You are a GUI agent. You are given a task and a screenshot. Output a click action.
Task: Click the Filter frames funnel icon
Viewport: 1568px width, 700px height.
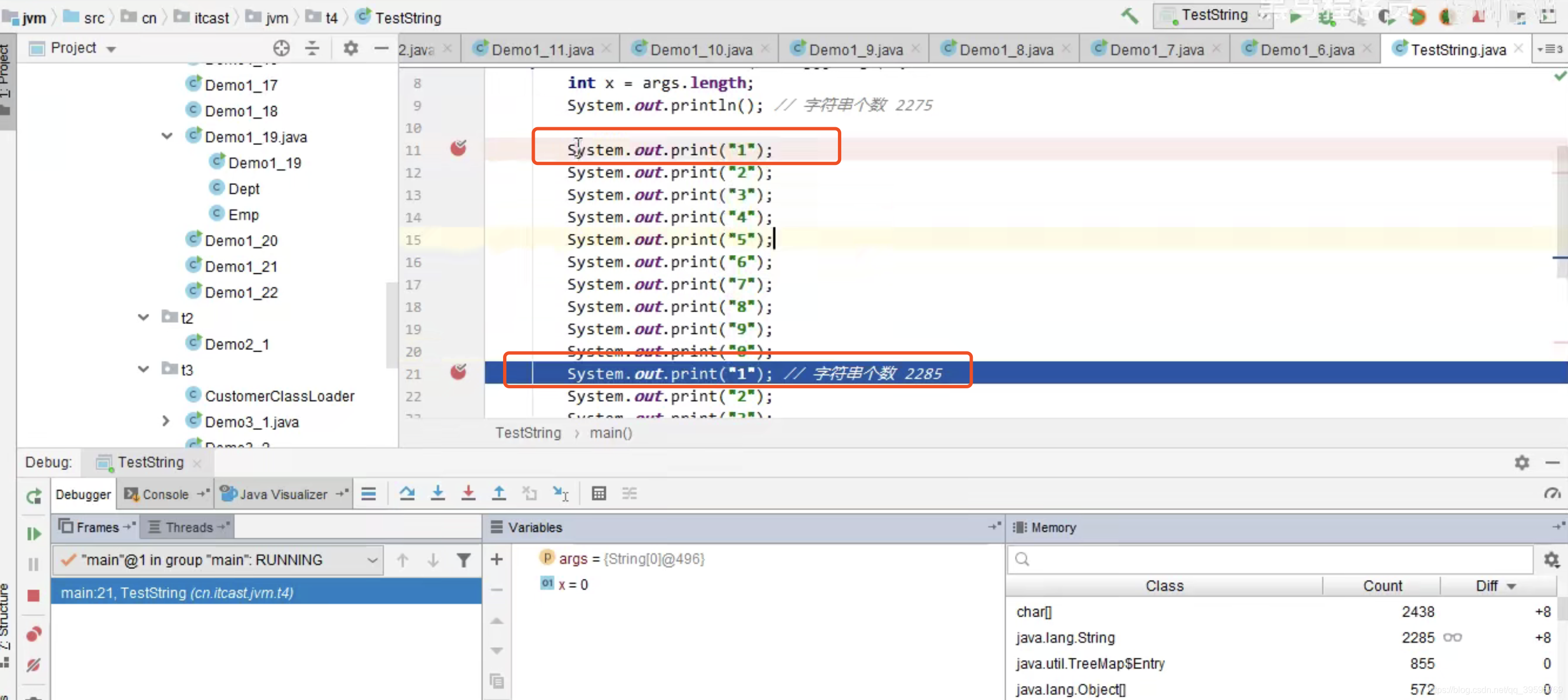click(463, 560)
